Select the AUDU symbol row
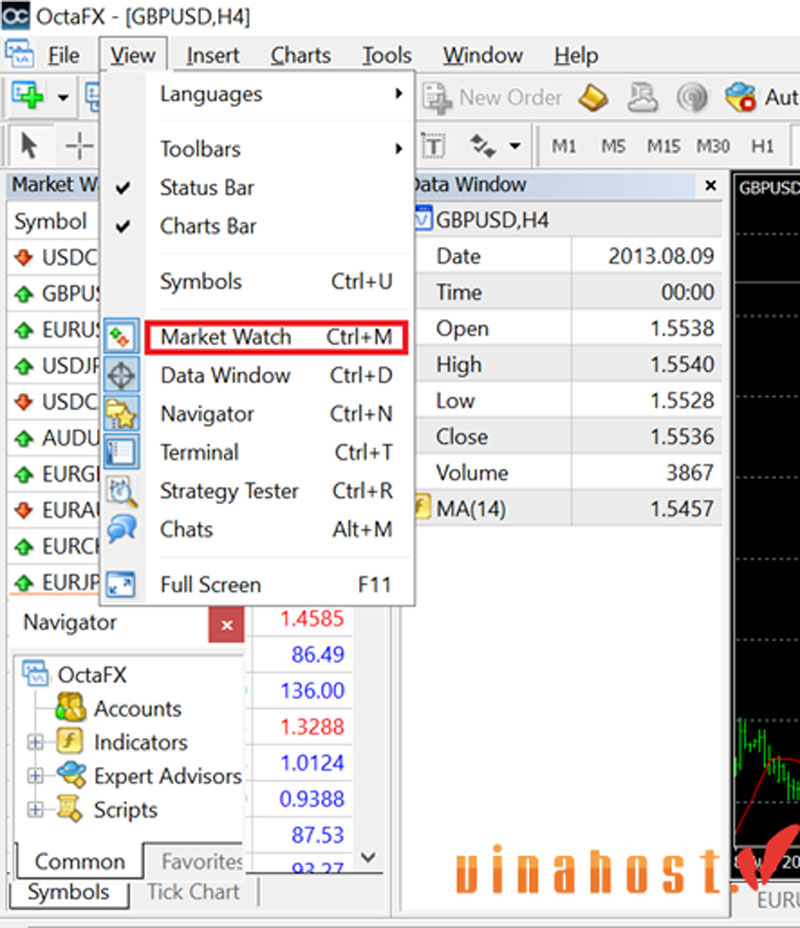 (54, 439)
